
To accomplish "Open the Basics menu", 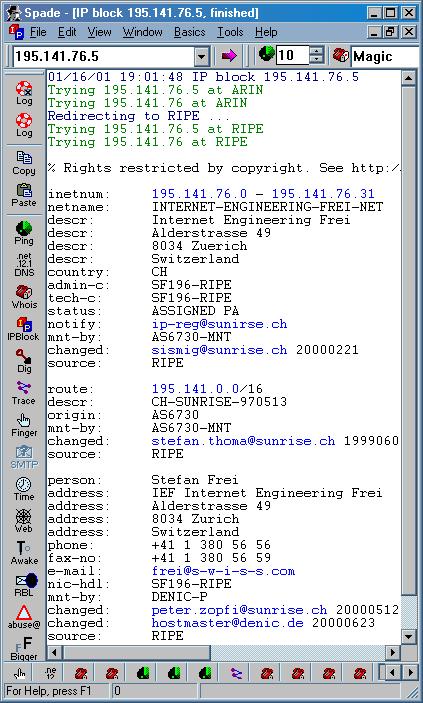I will (x=189, y=32).
